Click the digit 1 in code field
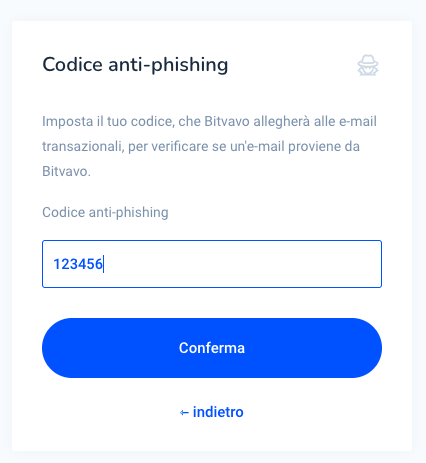Screen dimensions: 426x463 57,264
